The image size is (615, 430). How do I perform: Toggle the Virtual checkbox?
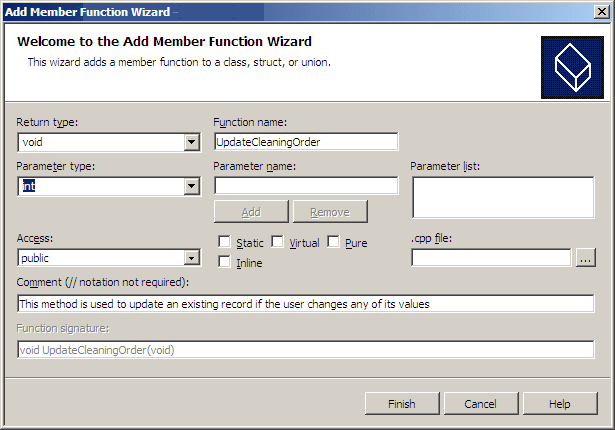click(277, 242)
